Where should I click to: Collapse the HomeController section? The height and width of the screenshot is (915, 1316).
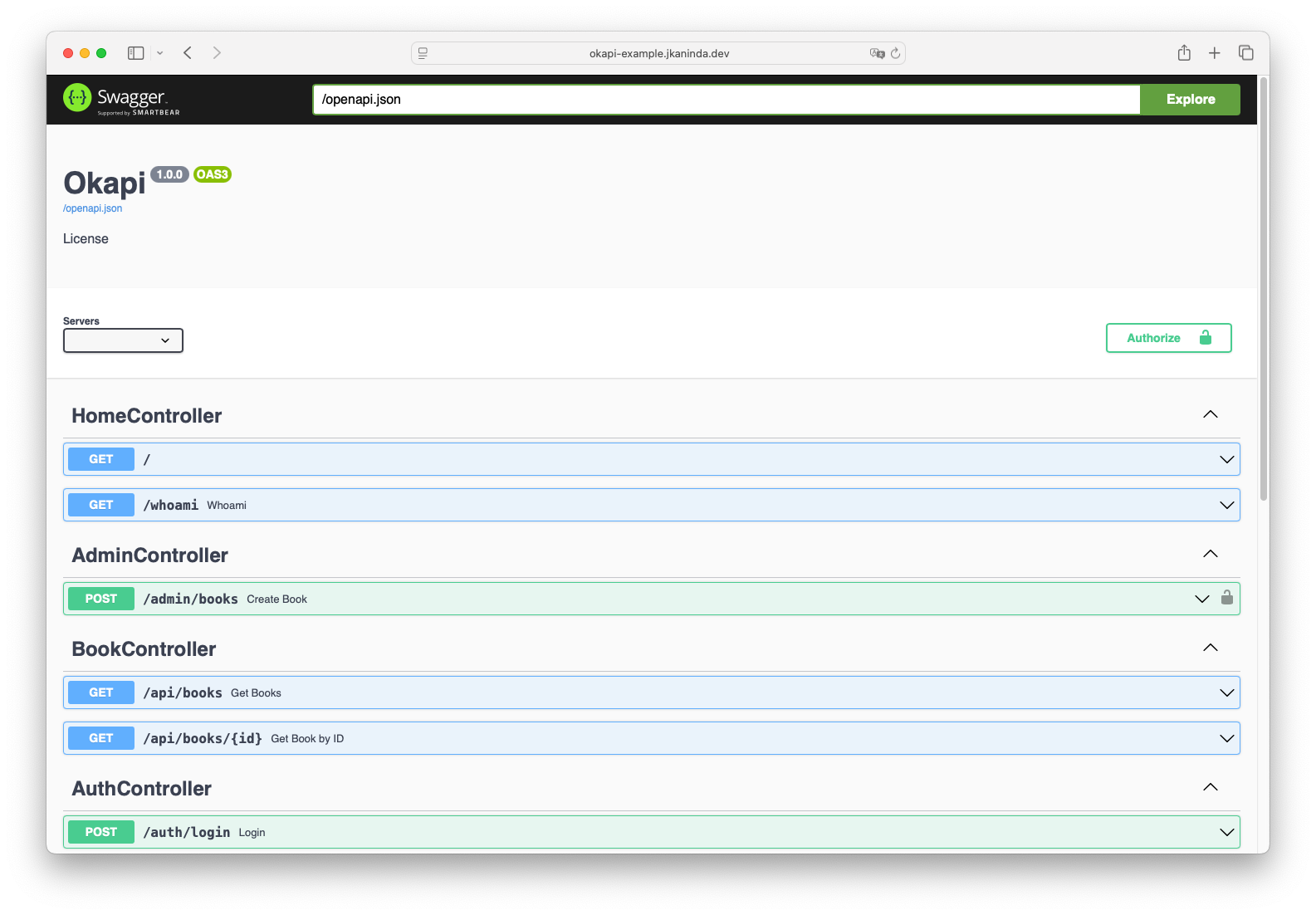coord(1211,414)
